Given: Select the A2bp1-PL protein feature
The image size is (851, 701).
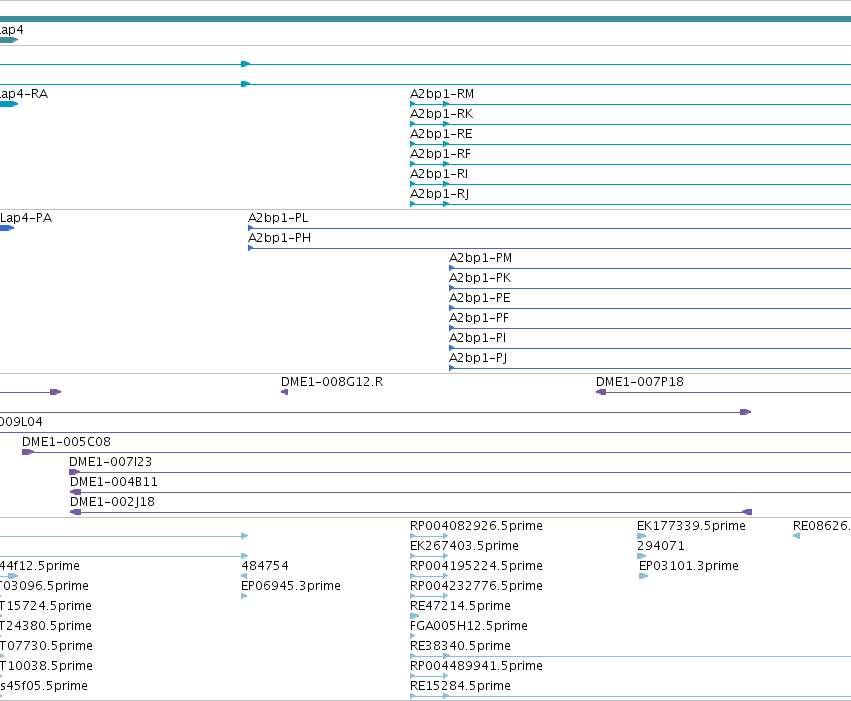Looking at the screenshot, I should (278, 218).
